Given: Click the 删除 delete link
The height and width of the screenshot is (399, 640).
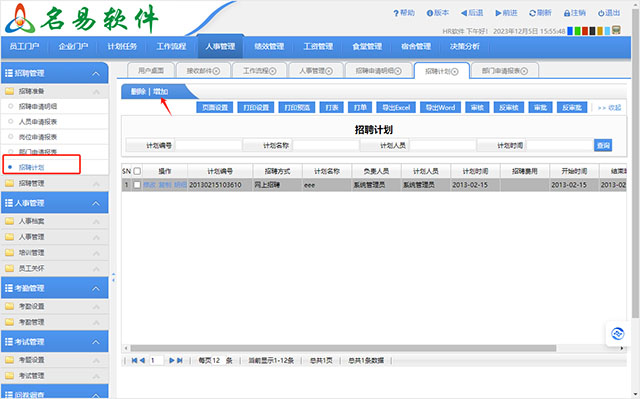Looking at the screenshot, I should [138, 92].
